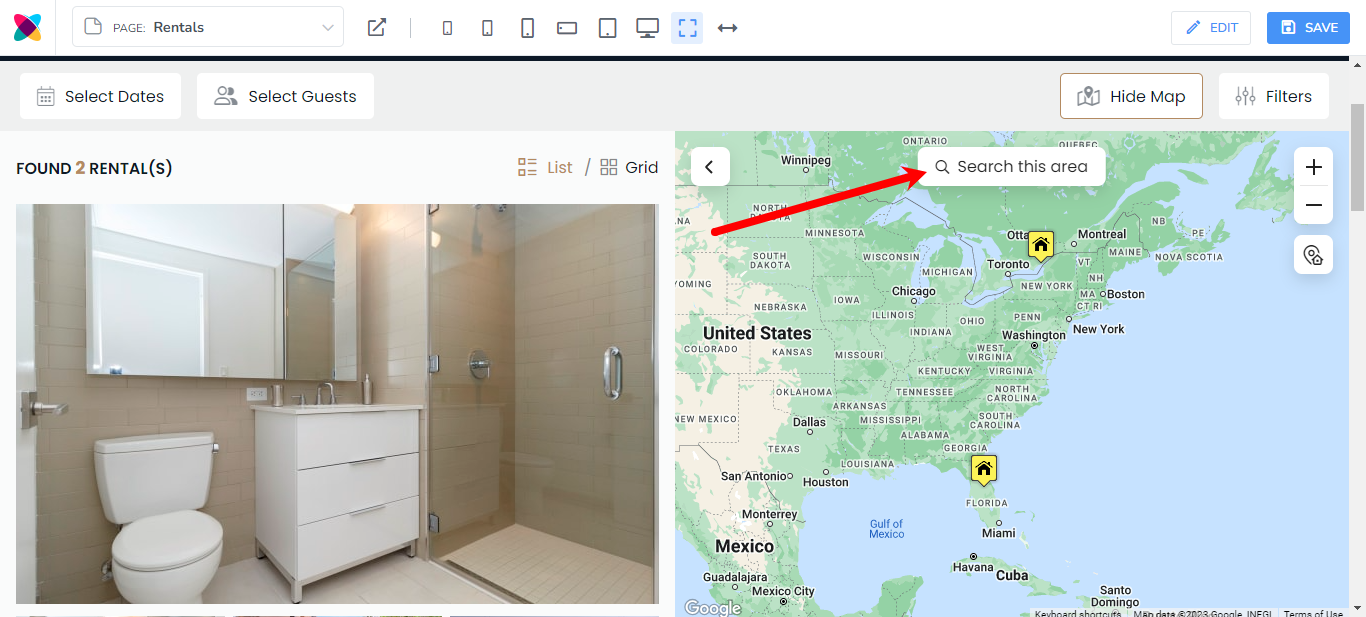Click the colorful app logo
The width and height of the screenshot is (1366, 617).
[x=27, y=27]
